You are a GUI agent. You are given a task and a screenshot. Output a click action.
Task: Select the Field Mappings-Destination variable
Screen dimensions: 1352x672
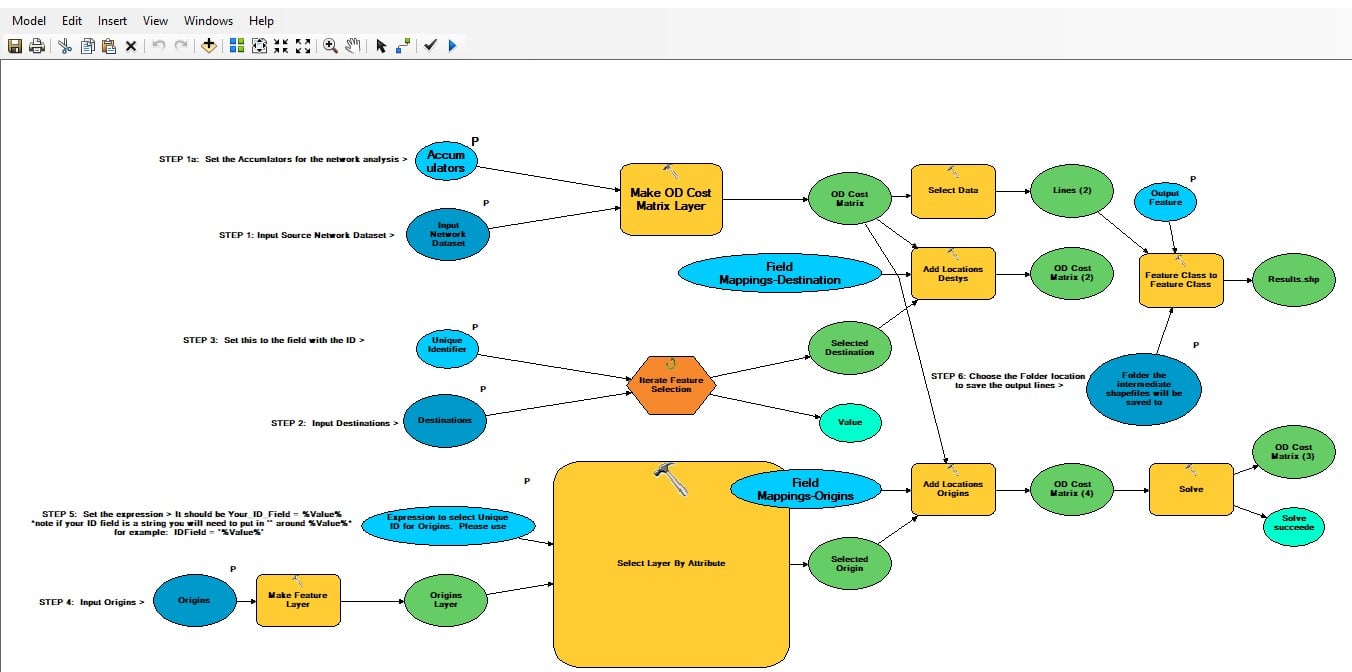(x=780, y=273)
